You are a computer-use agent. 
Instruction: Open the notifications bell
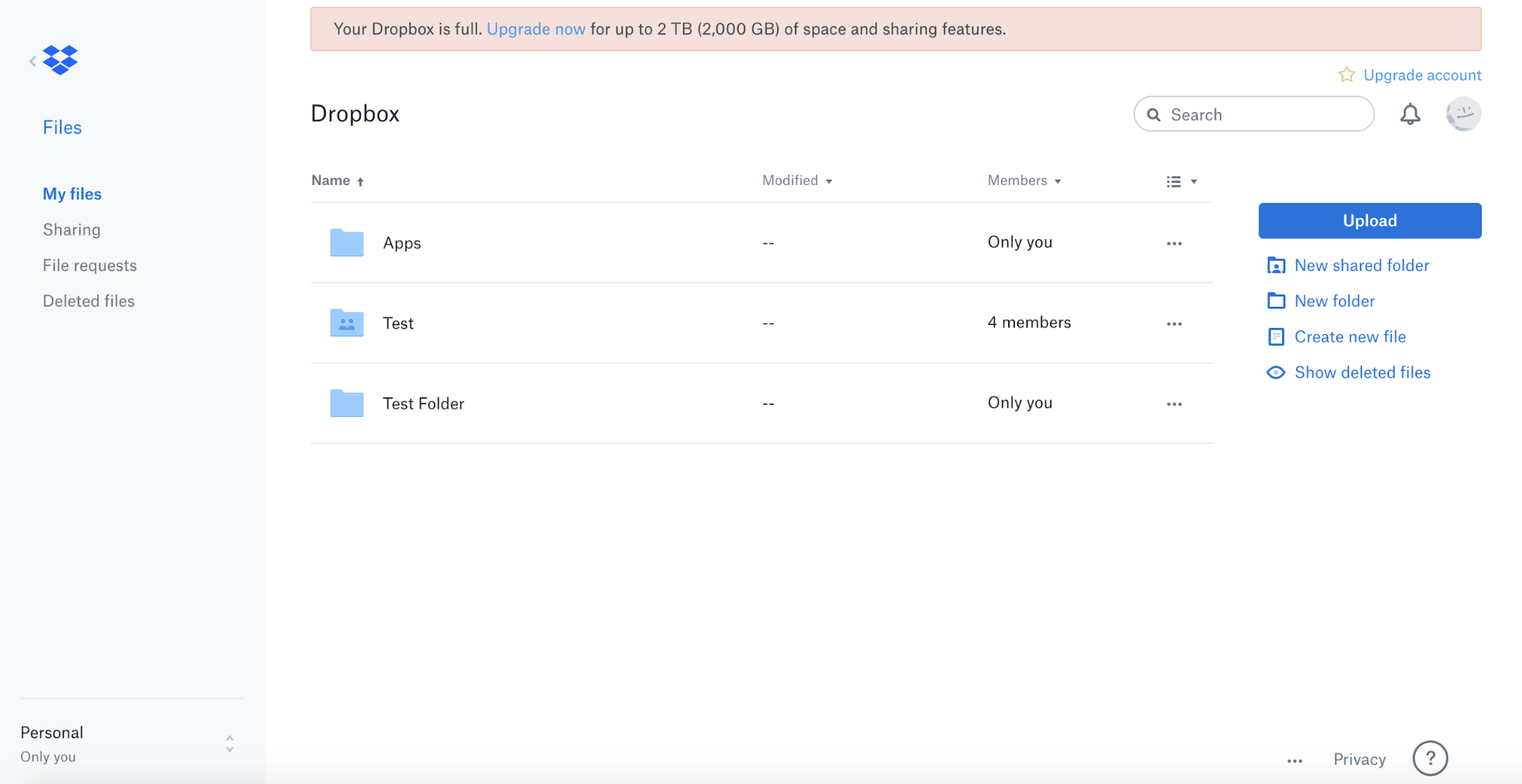click(1409, 114)
